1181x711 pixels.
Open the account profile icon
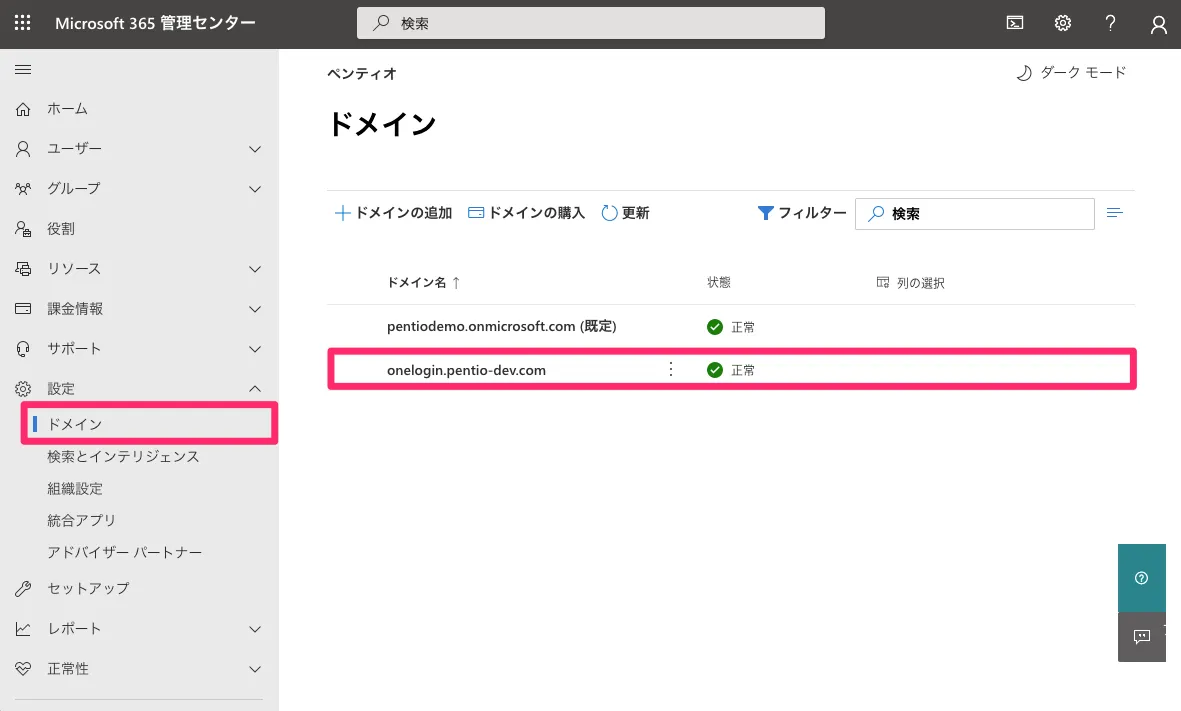(1158, 24)
